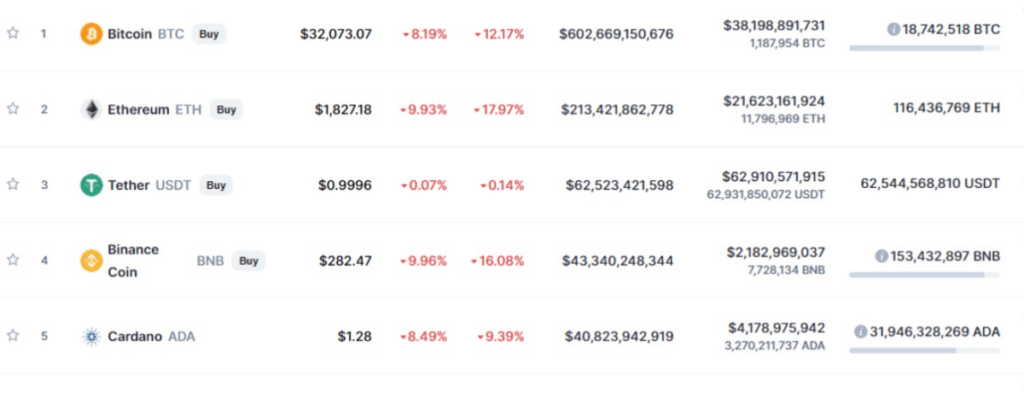Click the Buy button next to Tether USDT
Screen dimensions: 1024x393
[216, 185]
